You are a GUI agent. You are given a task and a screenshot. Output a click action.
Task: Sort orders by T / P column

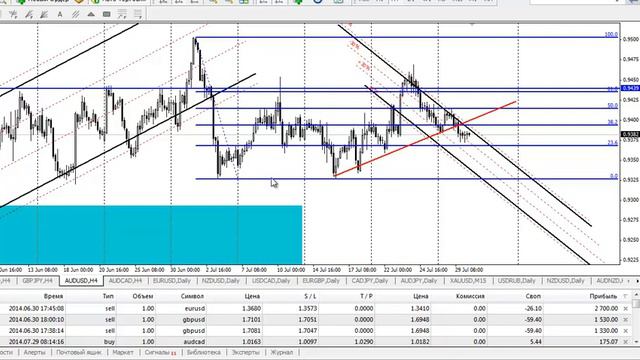[x=367, y=296]
